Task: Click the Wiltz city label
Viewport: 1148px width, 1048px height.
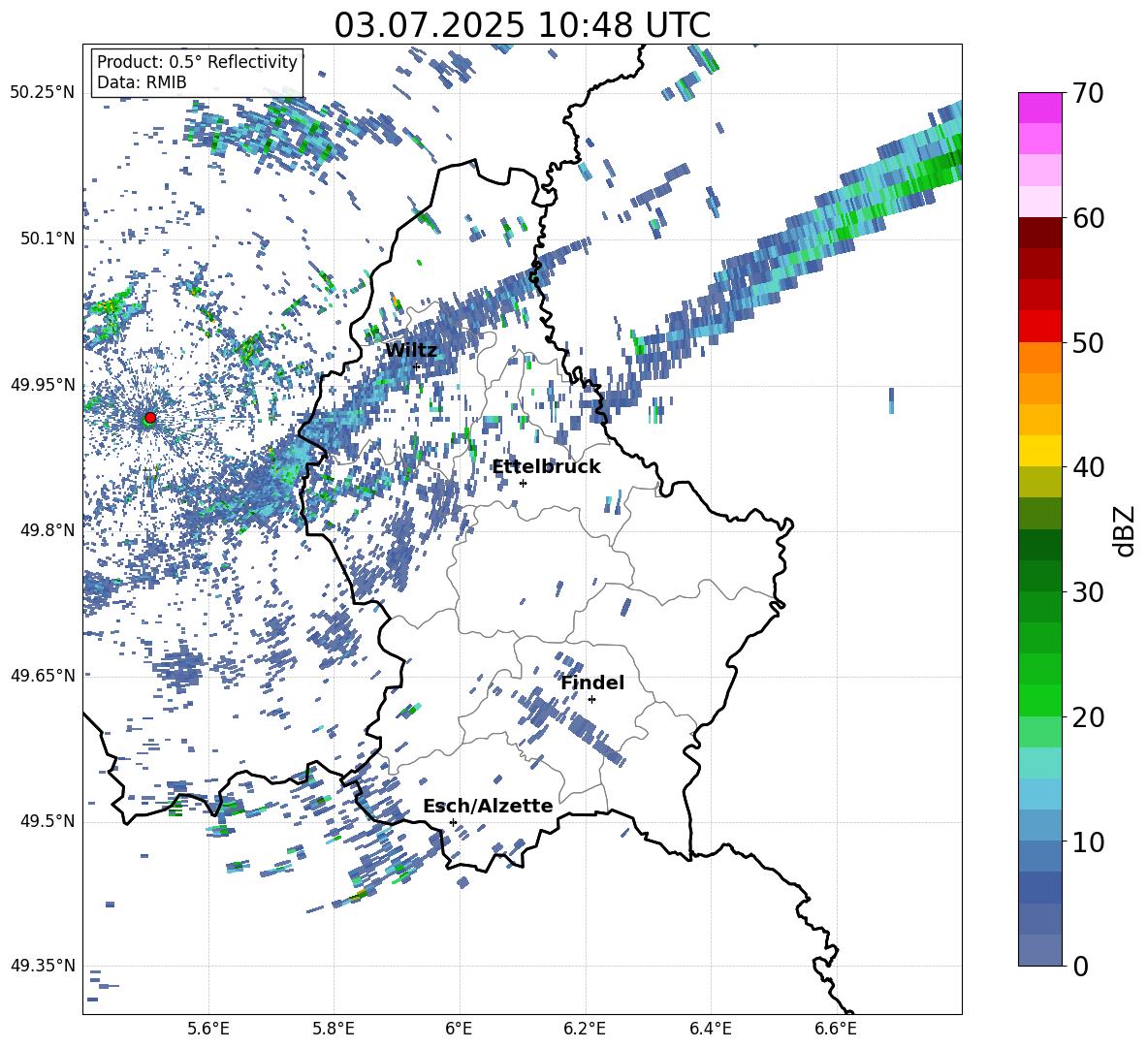Action: [x=411, y=351]
